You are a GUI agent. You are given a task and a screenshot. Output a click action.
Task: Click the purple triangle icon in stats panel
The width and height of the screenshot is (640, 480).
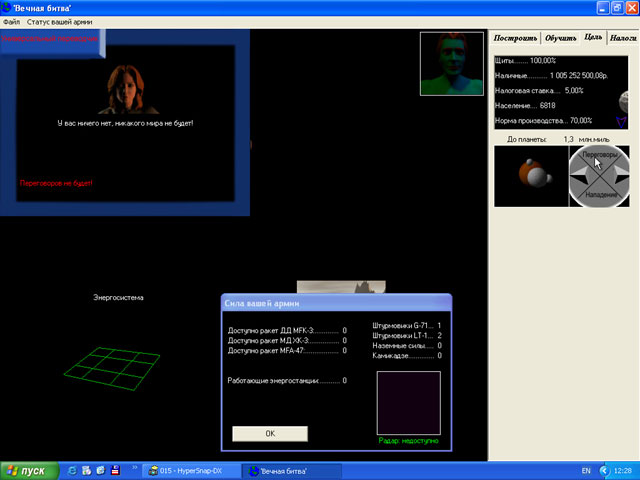622,120
